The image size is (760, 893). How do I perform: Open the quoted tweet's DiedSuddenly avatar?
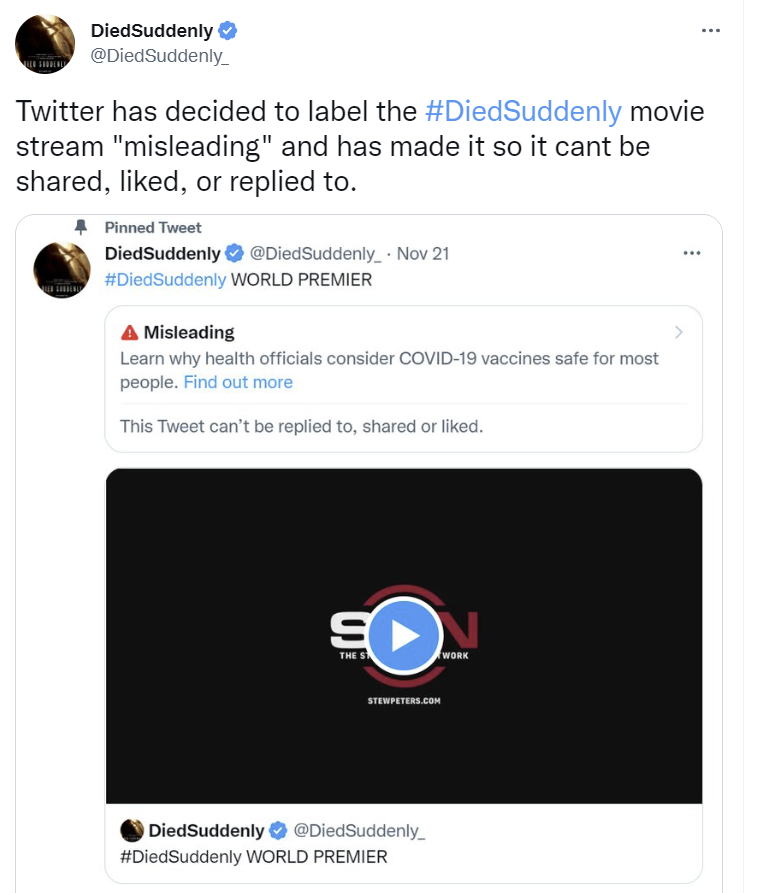pyautogui.click(x=62, y=270)
